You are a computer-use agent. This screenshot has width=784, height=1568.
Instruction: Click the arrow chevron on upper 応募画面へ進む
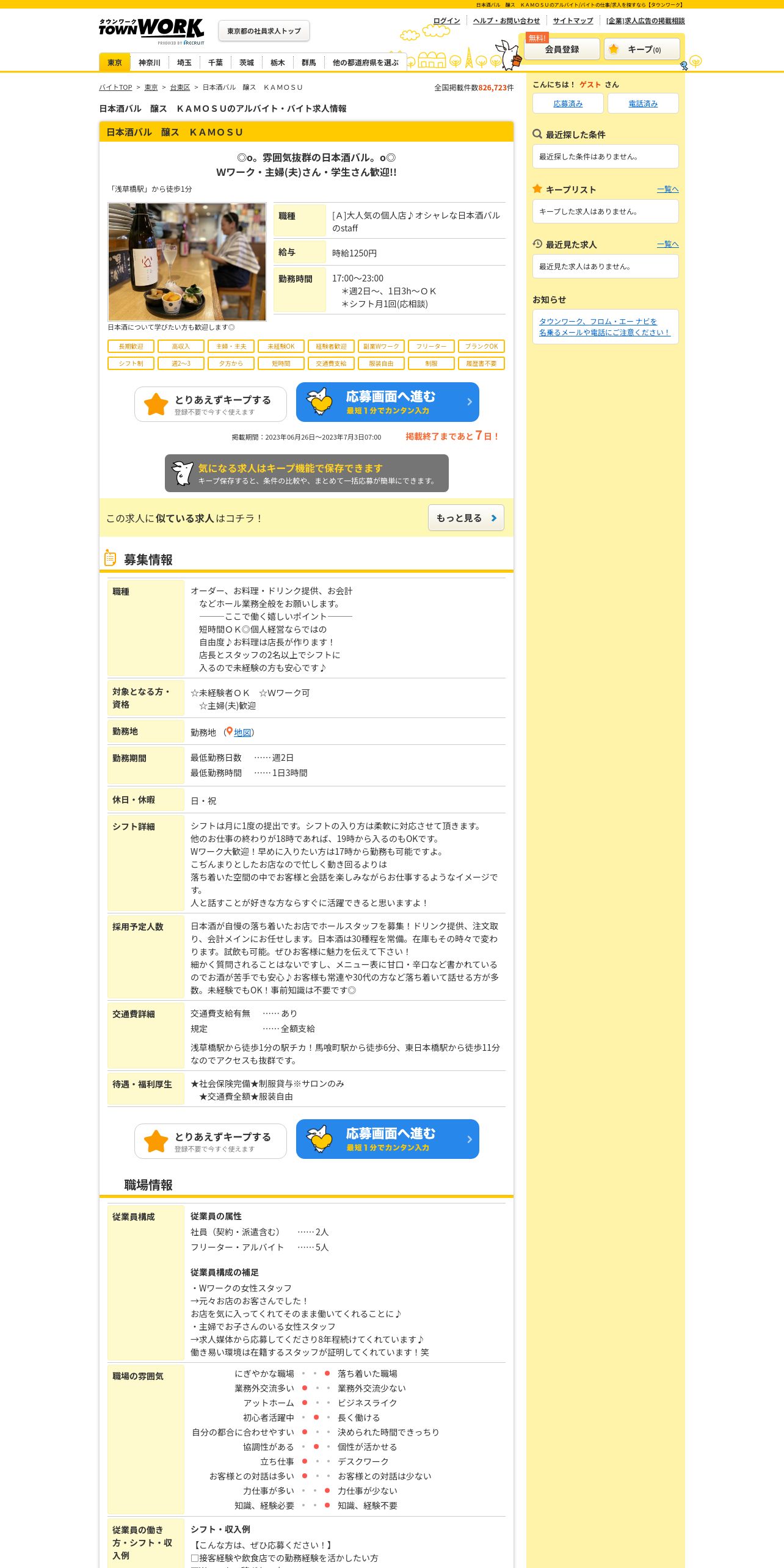click(x=470, y=402)
